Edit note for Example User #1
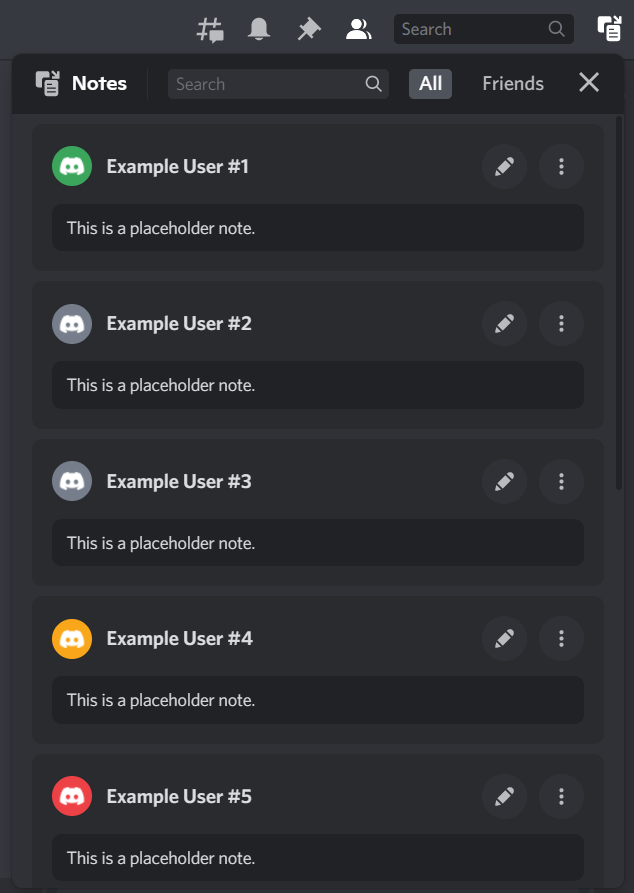634x893 pixels. [x=504, y=166]
